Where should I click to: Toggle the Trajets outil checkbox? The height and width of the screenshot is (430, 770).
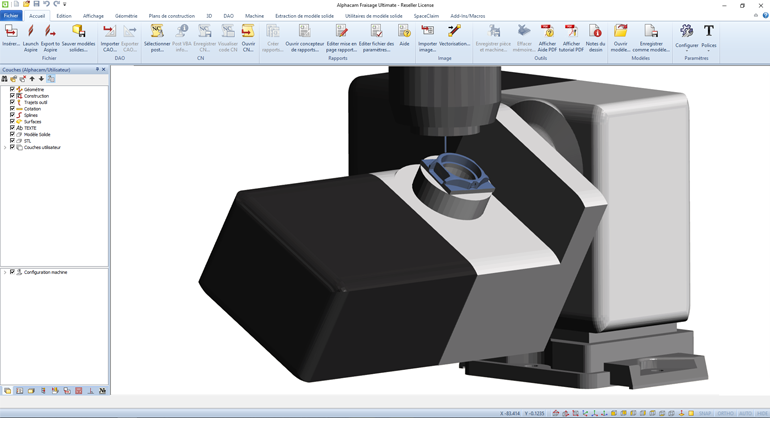[x=12, y=102]
